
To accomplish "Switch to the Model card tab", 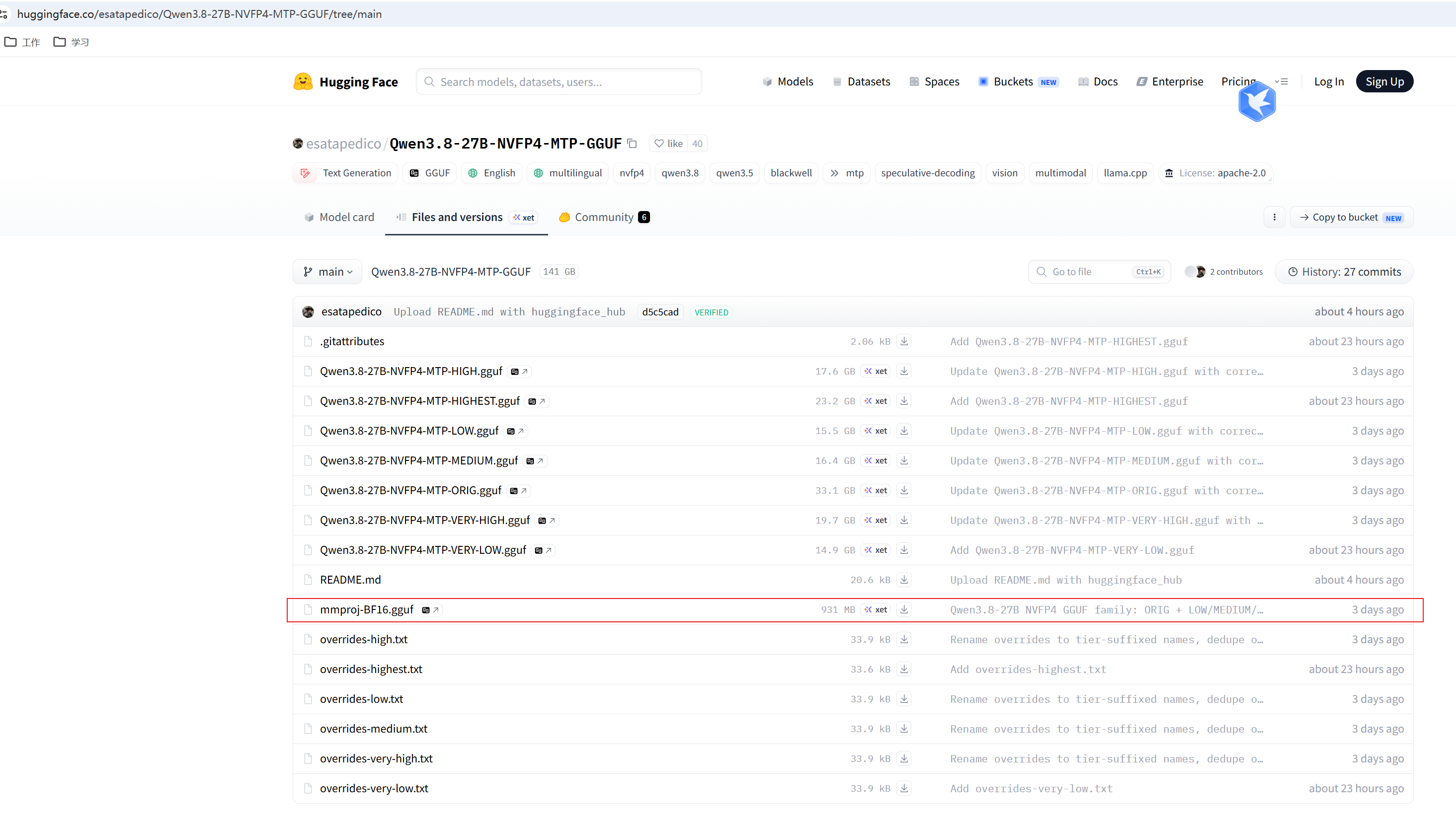I will pyautogui.click(x=339, y=218).
